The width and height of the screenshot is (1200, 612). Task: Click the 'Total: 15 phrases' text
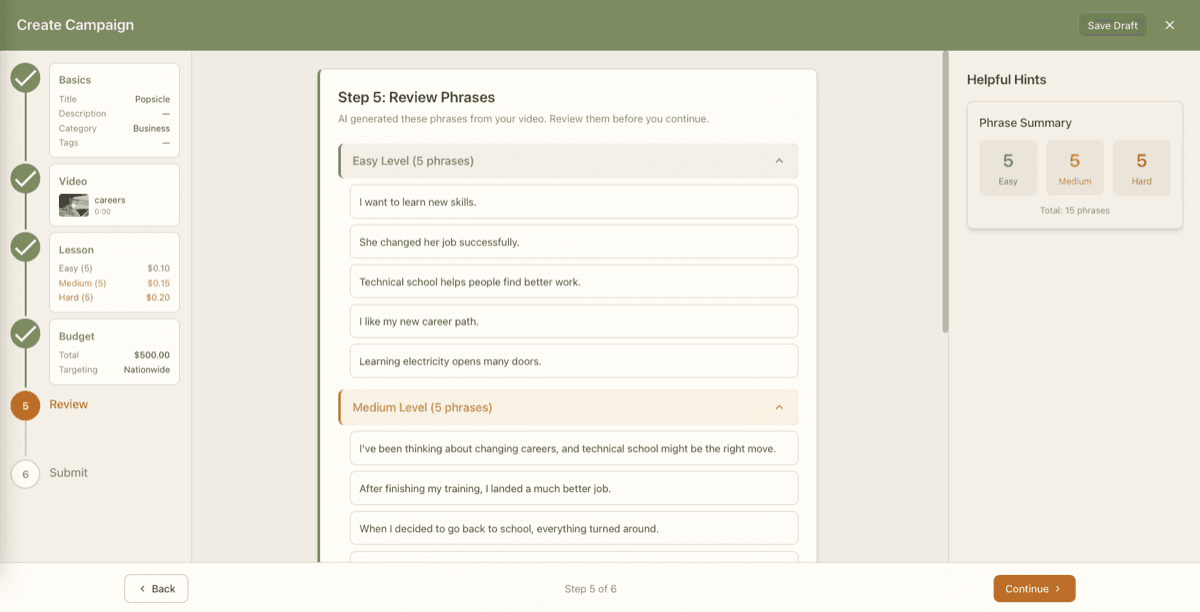click(x=1075, y=211)
